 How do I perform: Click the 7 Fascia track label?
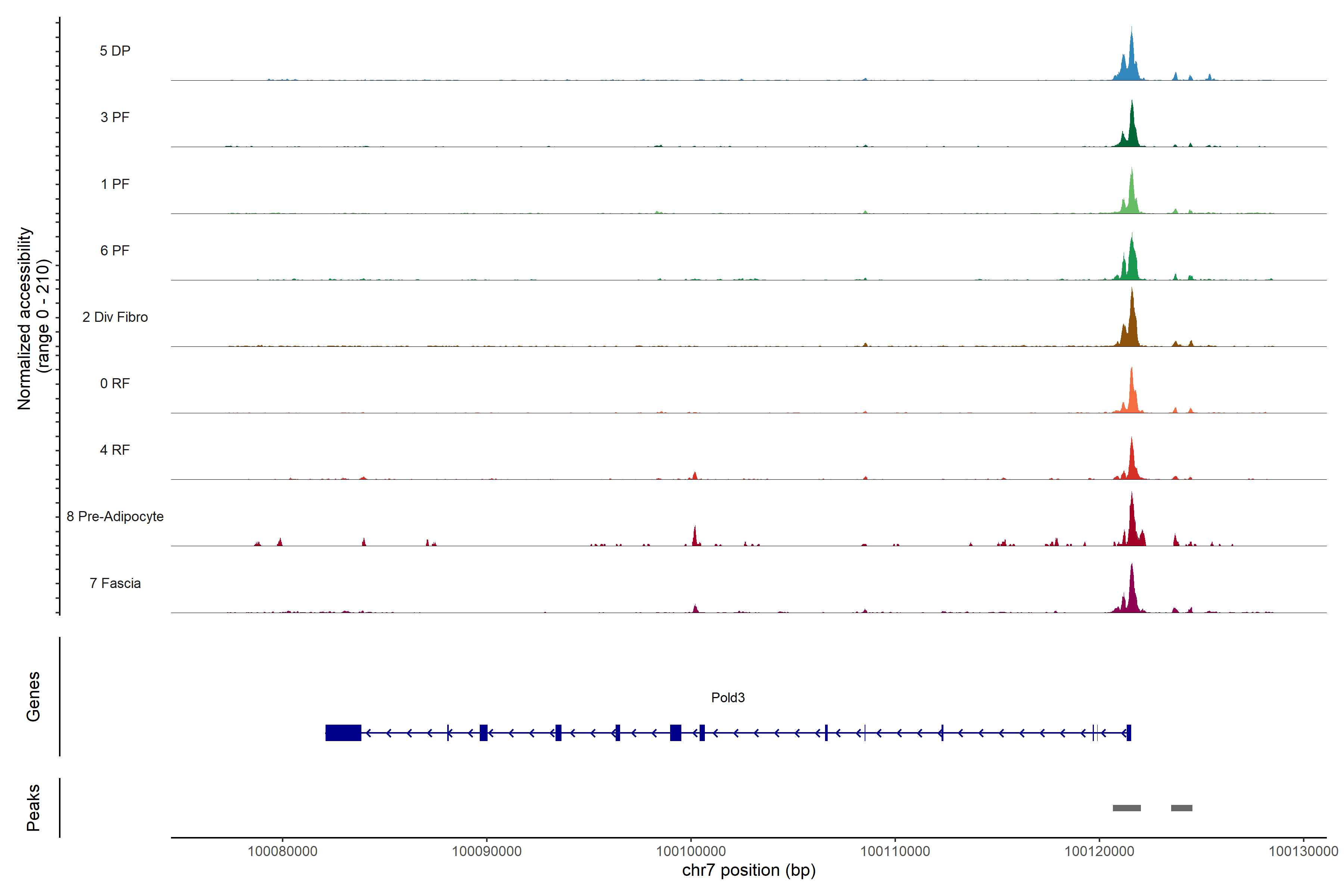pyautogui.click(x=115, y=583)
